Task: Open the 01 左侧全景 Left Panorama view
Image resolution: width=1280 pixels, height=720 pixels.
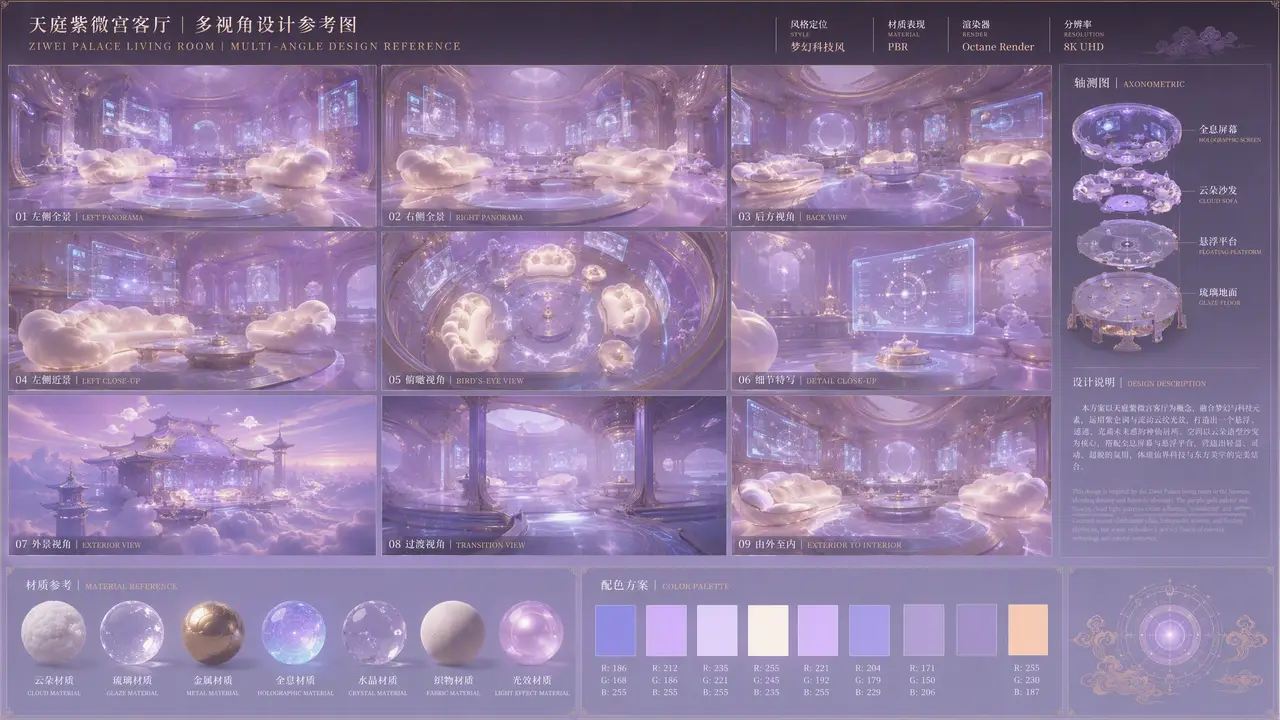Action: click(x=193, y=146)
